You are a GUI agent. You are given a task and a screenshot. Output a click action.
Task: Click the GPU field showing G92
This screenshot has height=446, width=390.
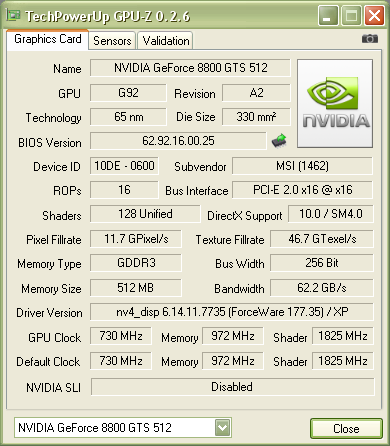click(x=128, y=93)
